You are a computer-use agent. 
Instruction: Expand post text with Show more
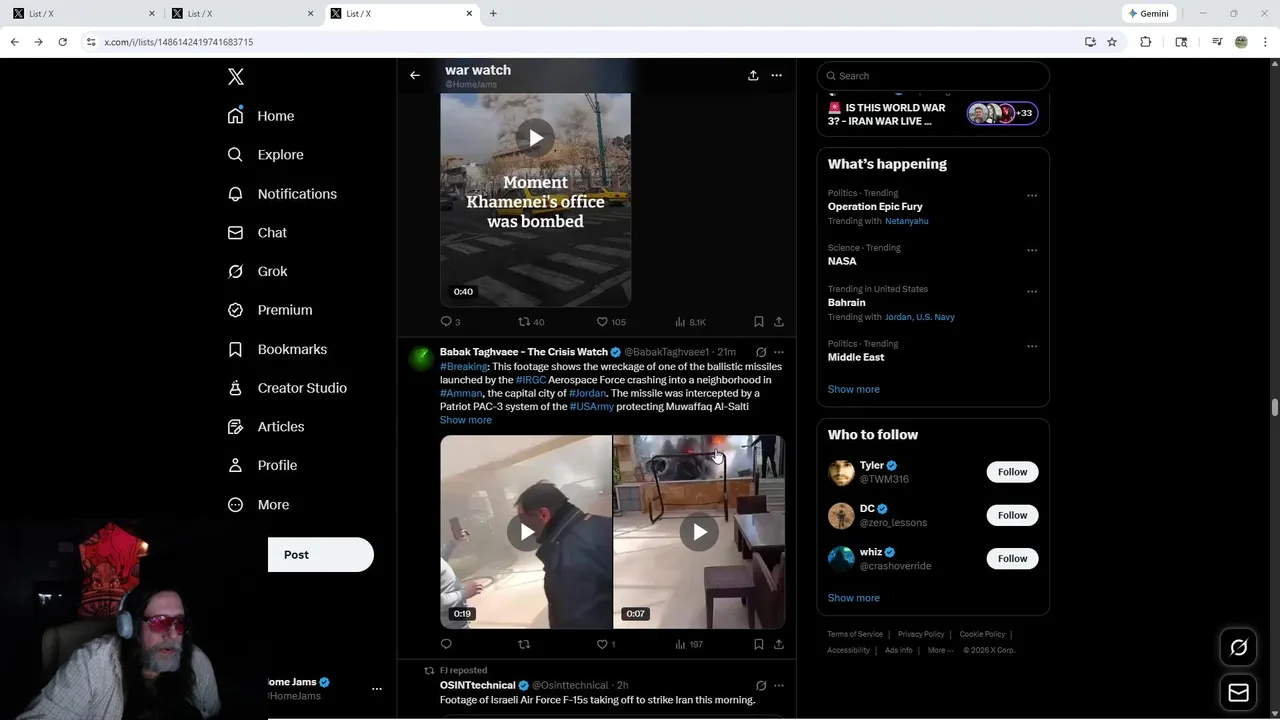[x=466, y=420]
